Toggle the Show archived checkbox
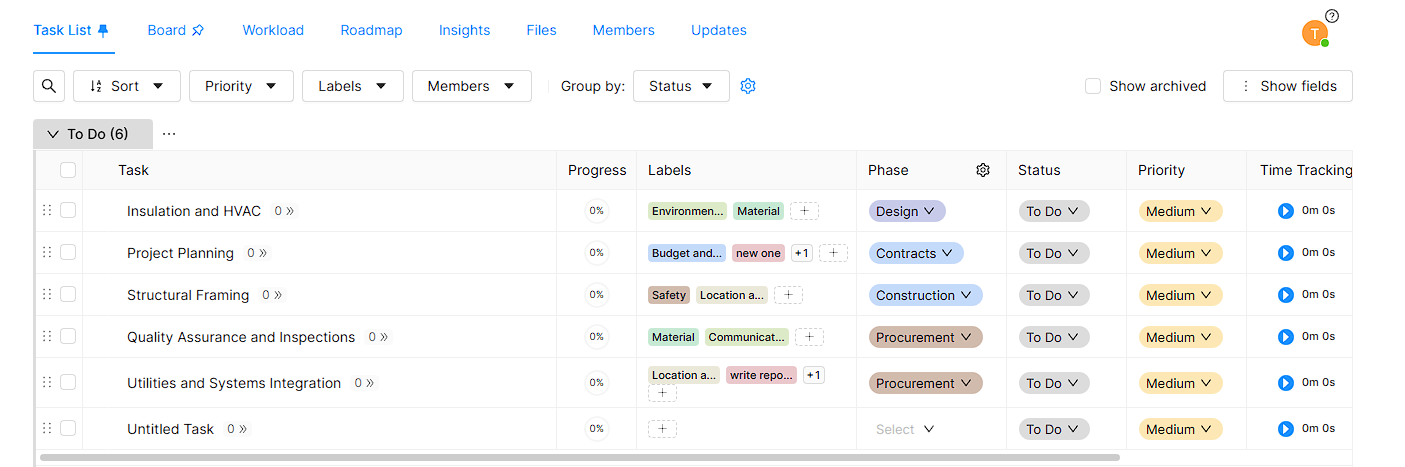 click(1093, 86)
